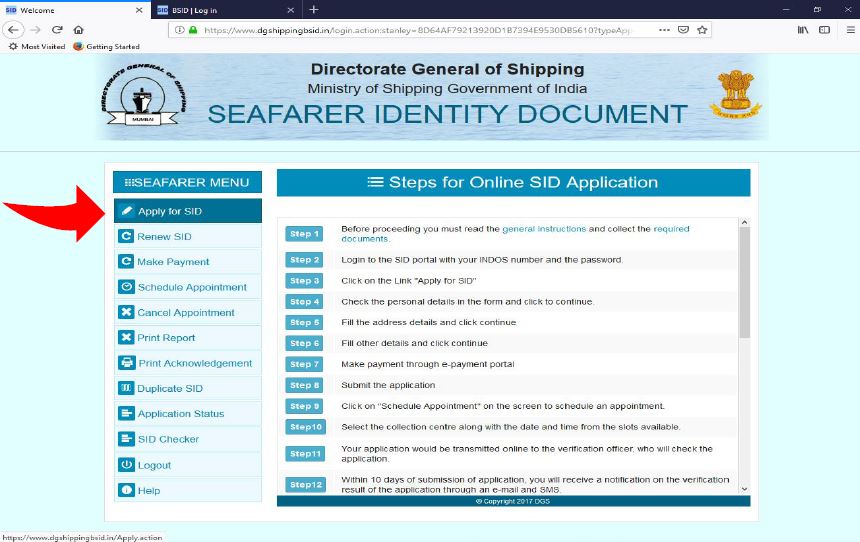
Task: Click the green padlock security icon
Action: coord(193,30)
